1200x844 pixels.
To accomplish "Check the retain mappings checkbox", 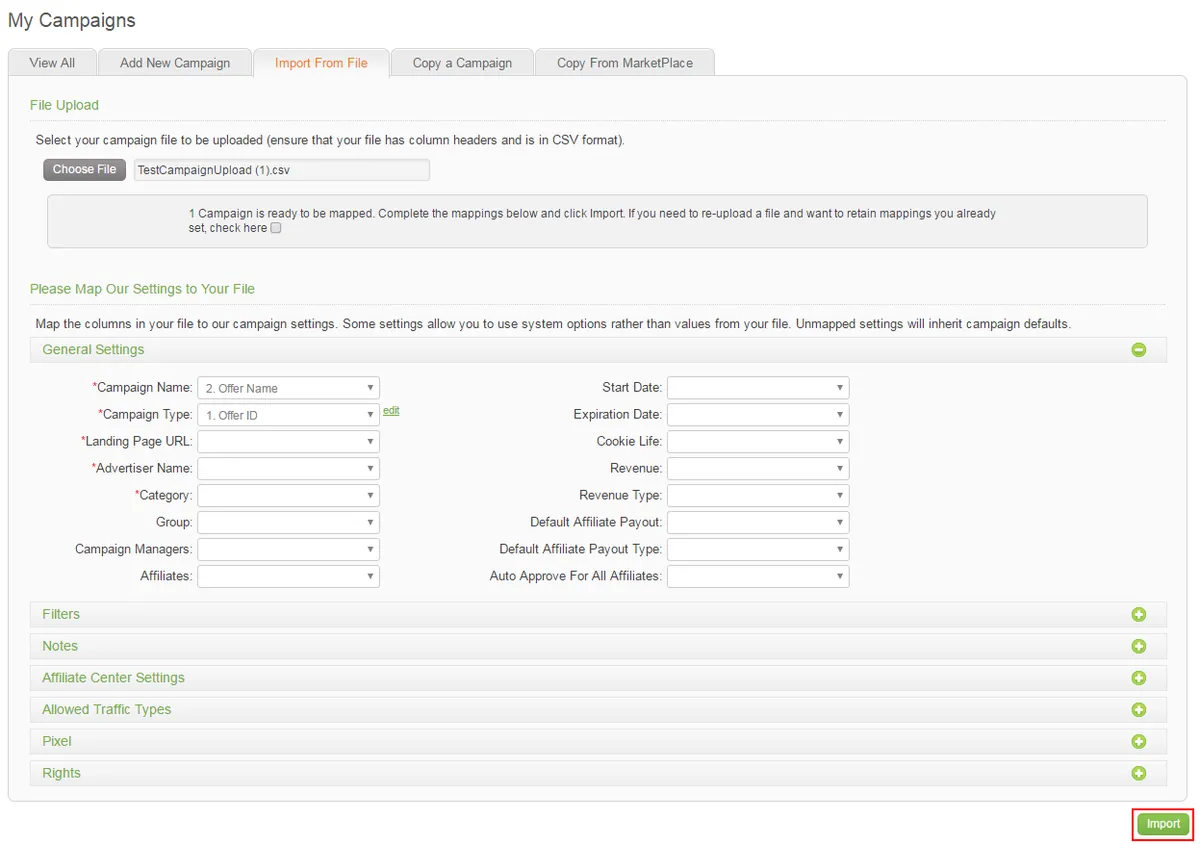I will tap(276, 228).
